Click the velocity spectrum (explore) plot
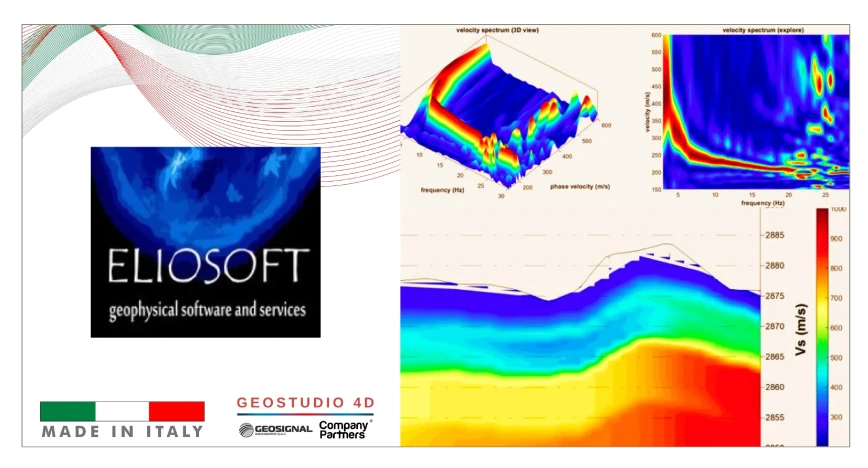The width and height of the screenshot is (868, 468). point(756,112)
